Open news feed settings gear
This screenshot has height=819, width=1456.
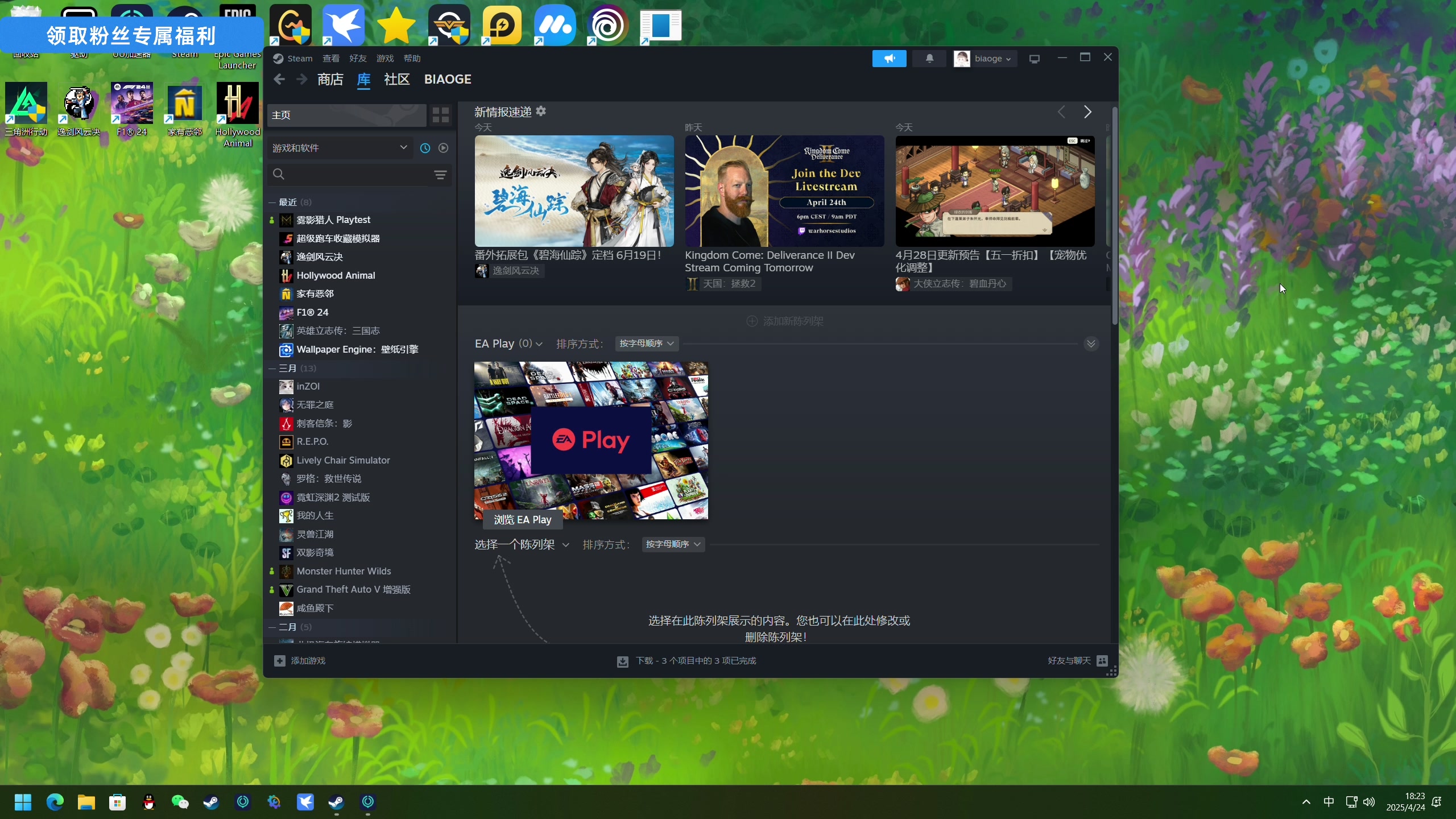tap(541, 111)
